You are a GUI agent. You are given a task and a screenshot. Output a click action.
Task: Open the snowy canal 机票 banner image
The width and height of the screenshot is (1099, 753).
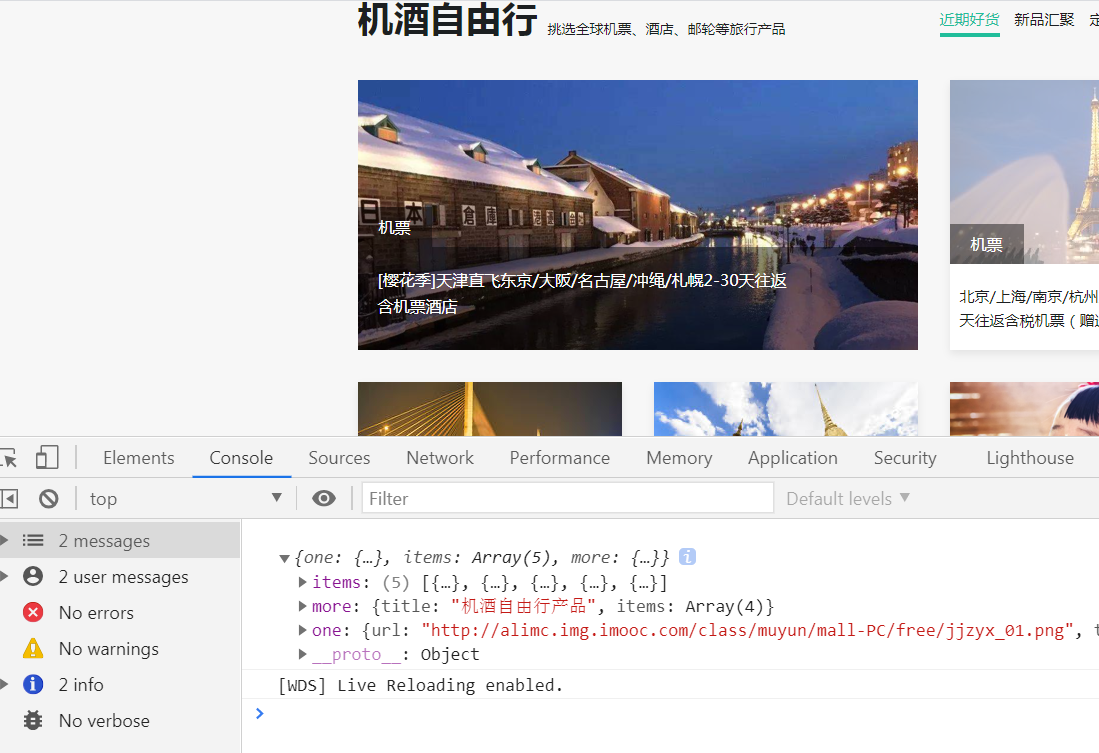638,215
